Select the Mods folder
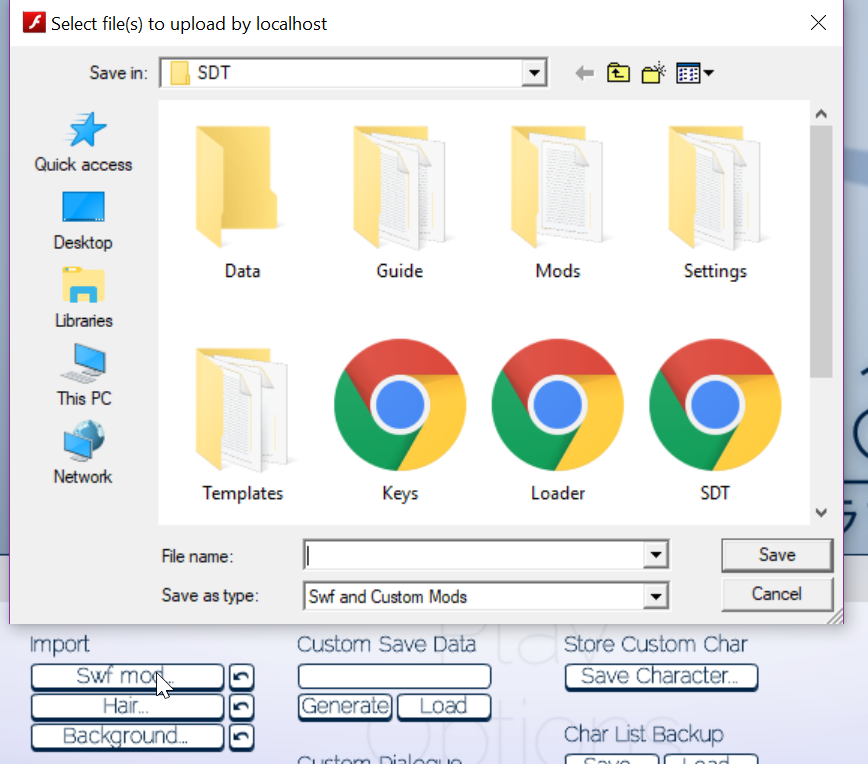 tap(557, 200)
